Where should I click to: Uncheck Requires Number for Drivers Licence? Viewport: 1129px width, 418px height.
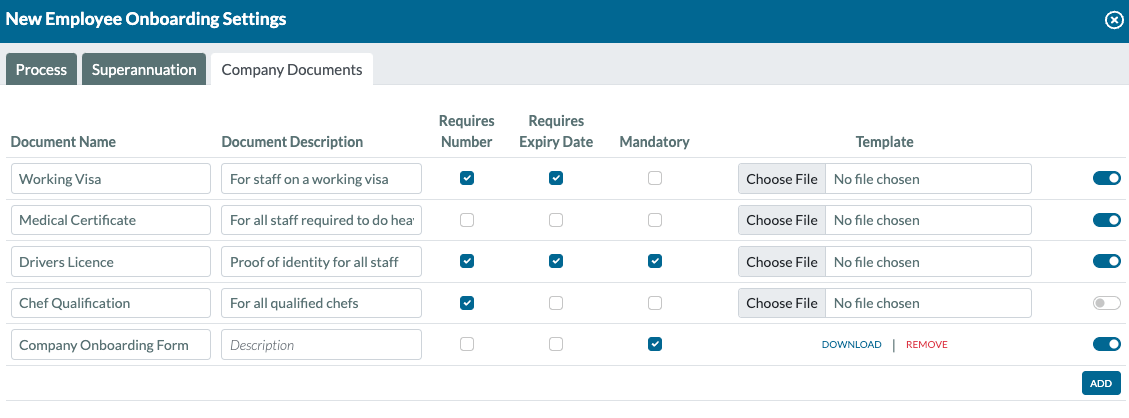[x=467, y=261]
